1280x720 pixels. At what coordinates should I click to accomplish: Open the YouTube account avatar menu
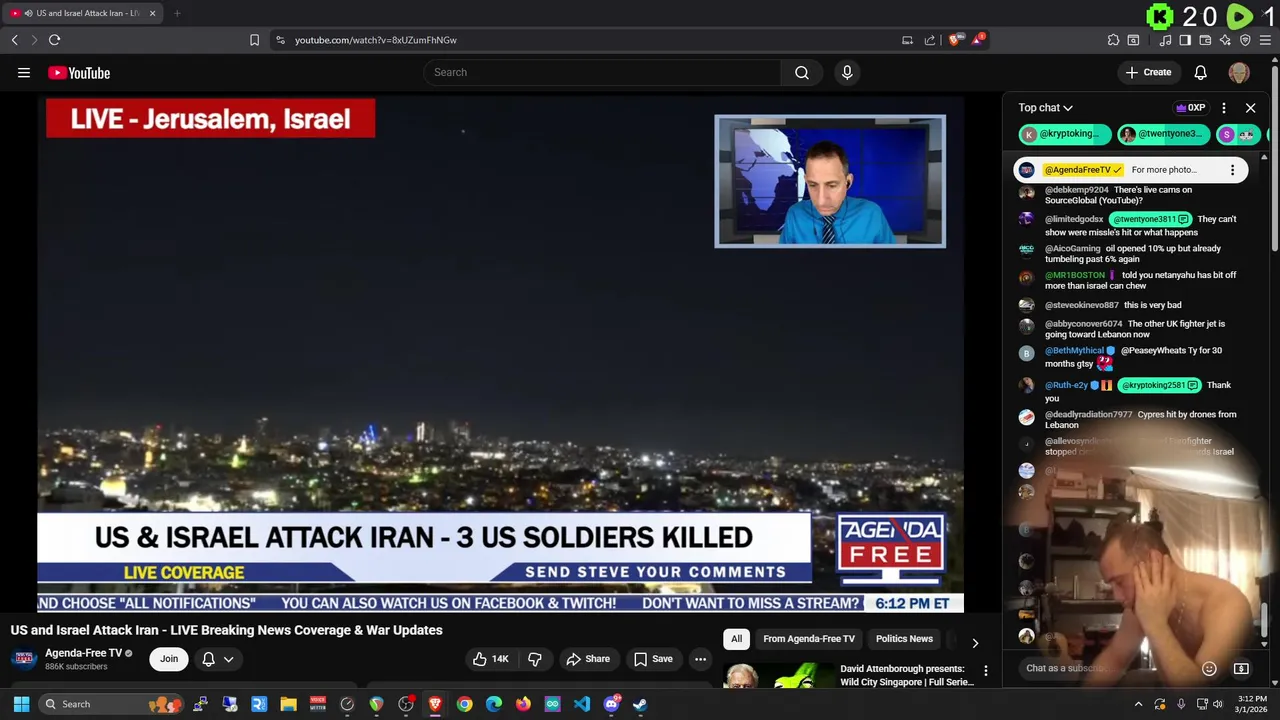(1239, 72)
